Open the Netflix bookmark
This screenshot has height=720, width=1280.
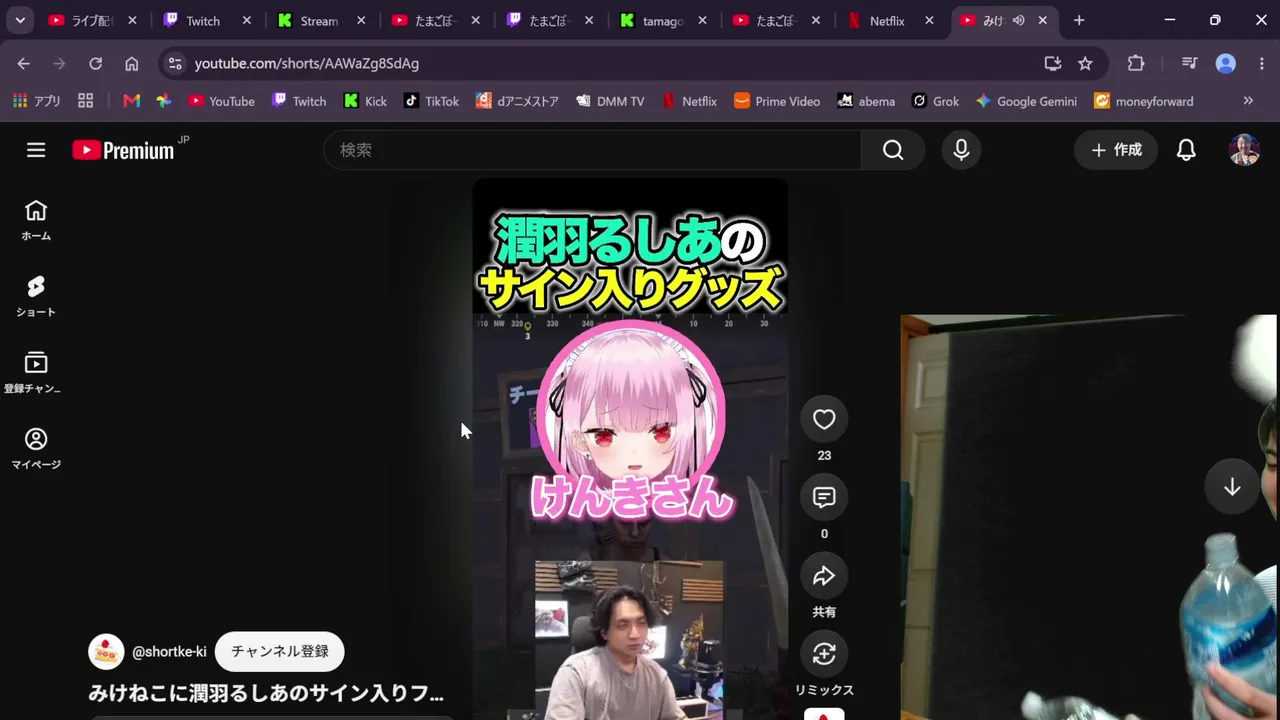point(689,101)
